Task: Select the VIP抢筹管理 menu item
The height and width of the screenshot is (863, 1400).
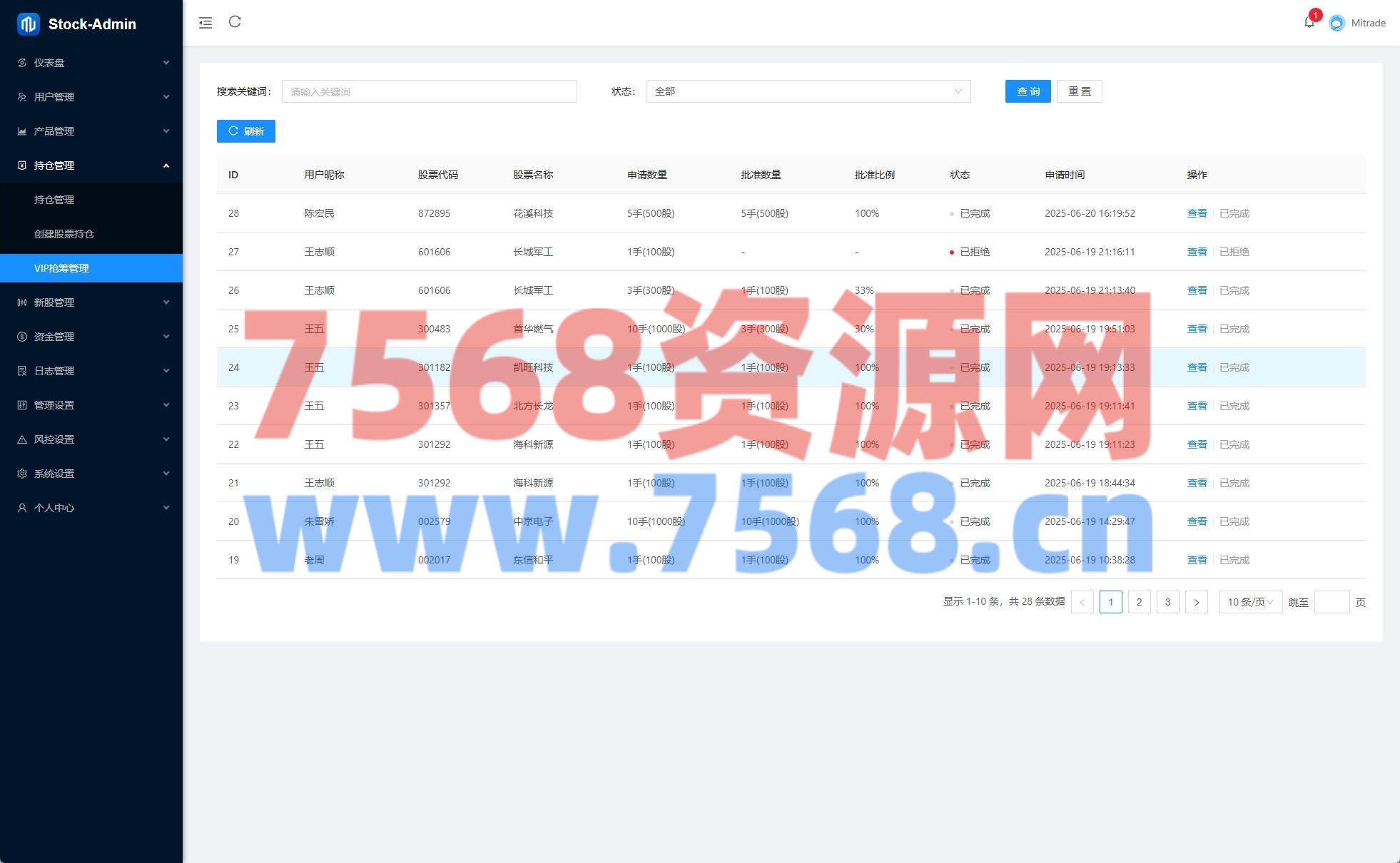Action: coord(62,268)
